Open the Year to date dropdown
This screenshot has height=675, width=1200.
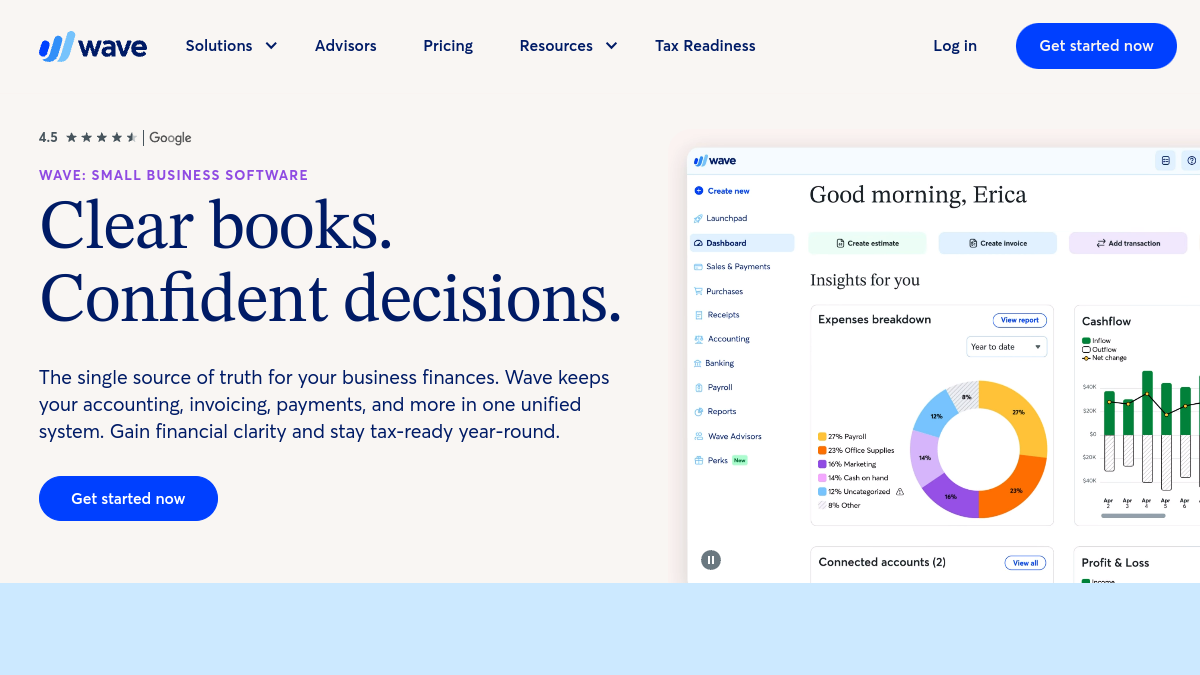1007,347
